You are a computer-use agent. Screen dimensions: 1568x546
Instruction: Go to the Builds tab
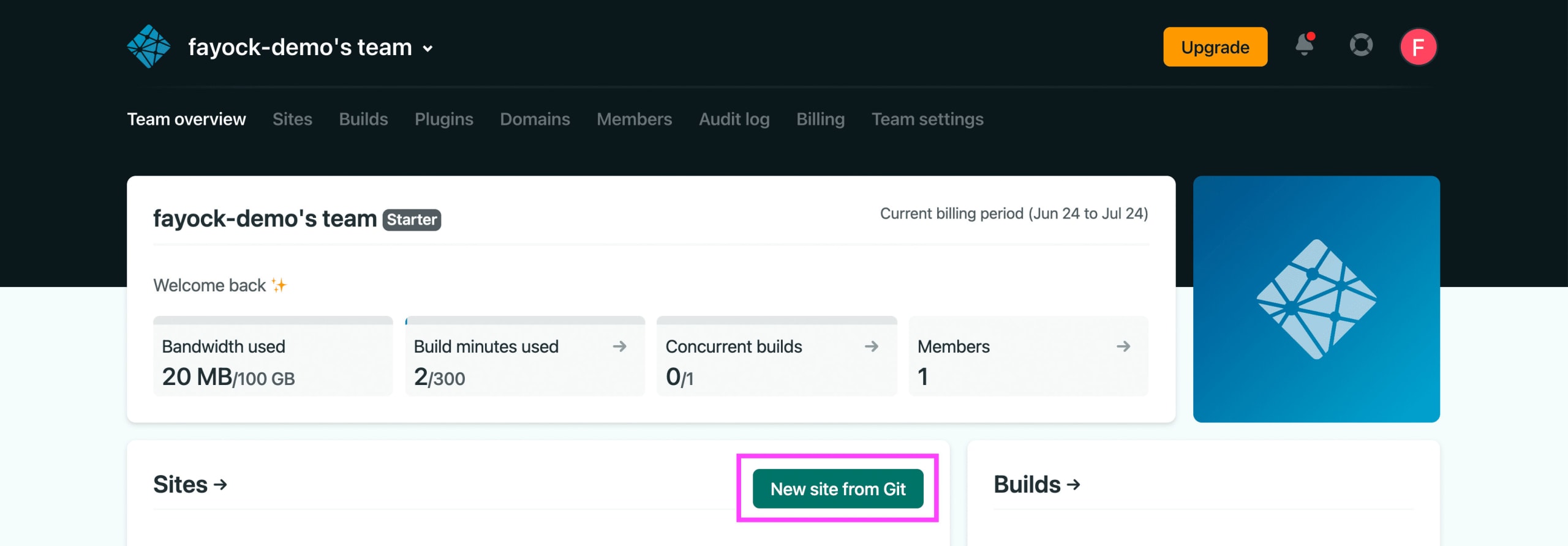pos(363,119)
